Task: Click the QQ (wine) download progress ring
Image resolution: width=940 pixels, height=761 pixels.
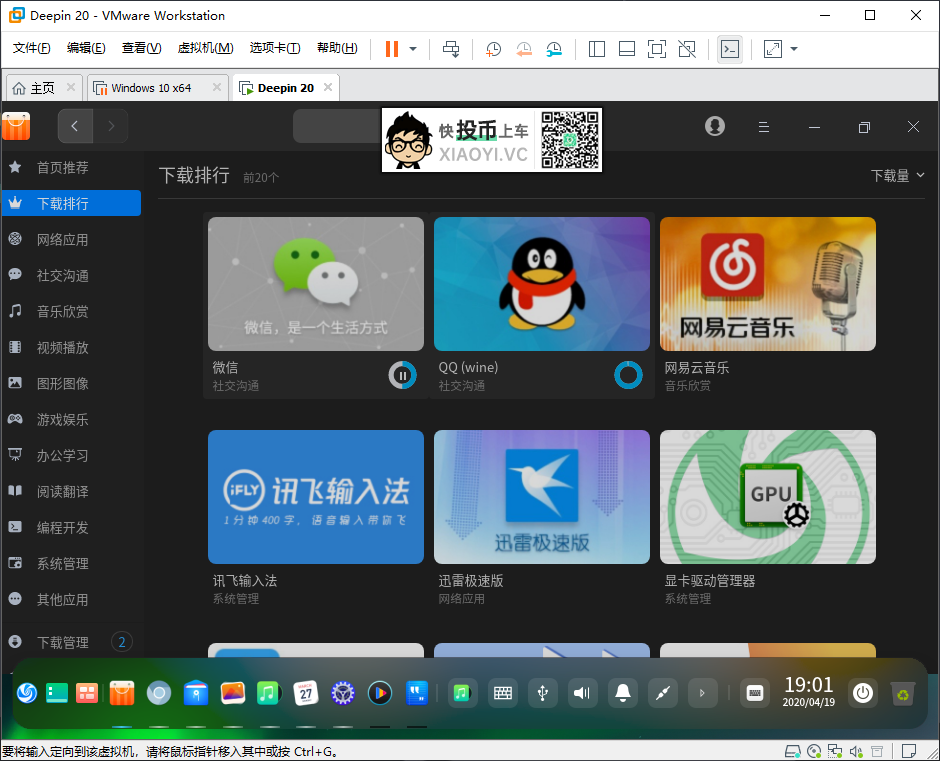Action: (629, 375)
